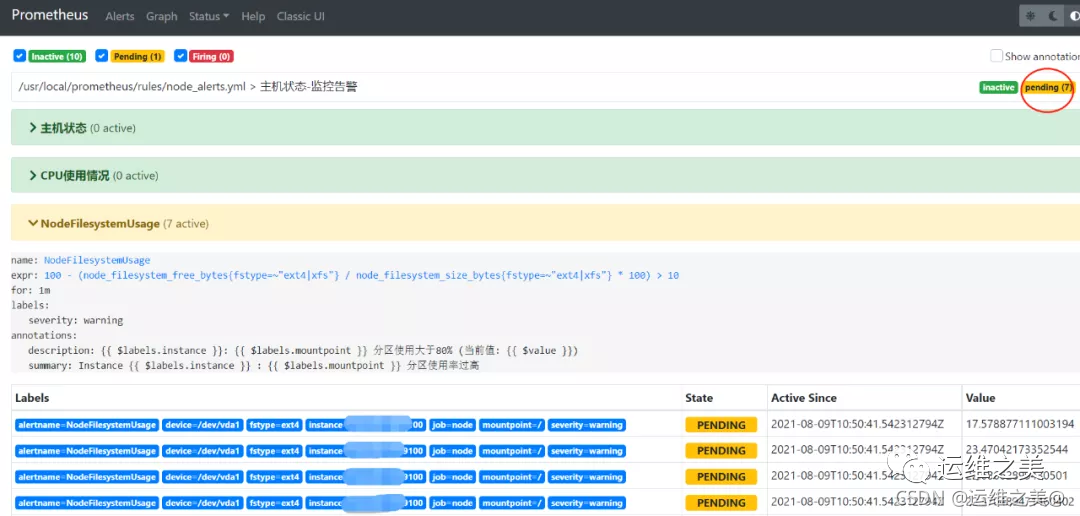Switch to the dark theme moon icon
Viewport: 1080px width, 516px height.
click(1053, 16)
